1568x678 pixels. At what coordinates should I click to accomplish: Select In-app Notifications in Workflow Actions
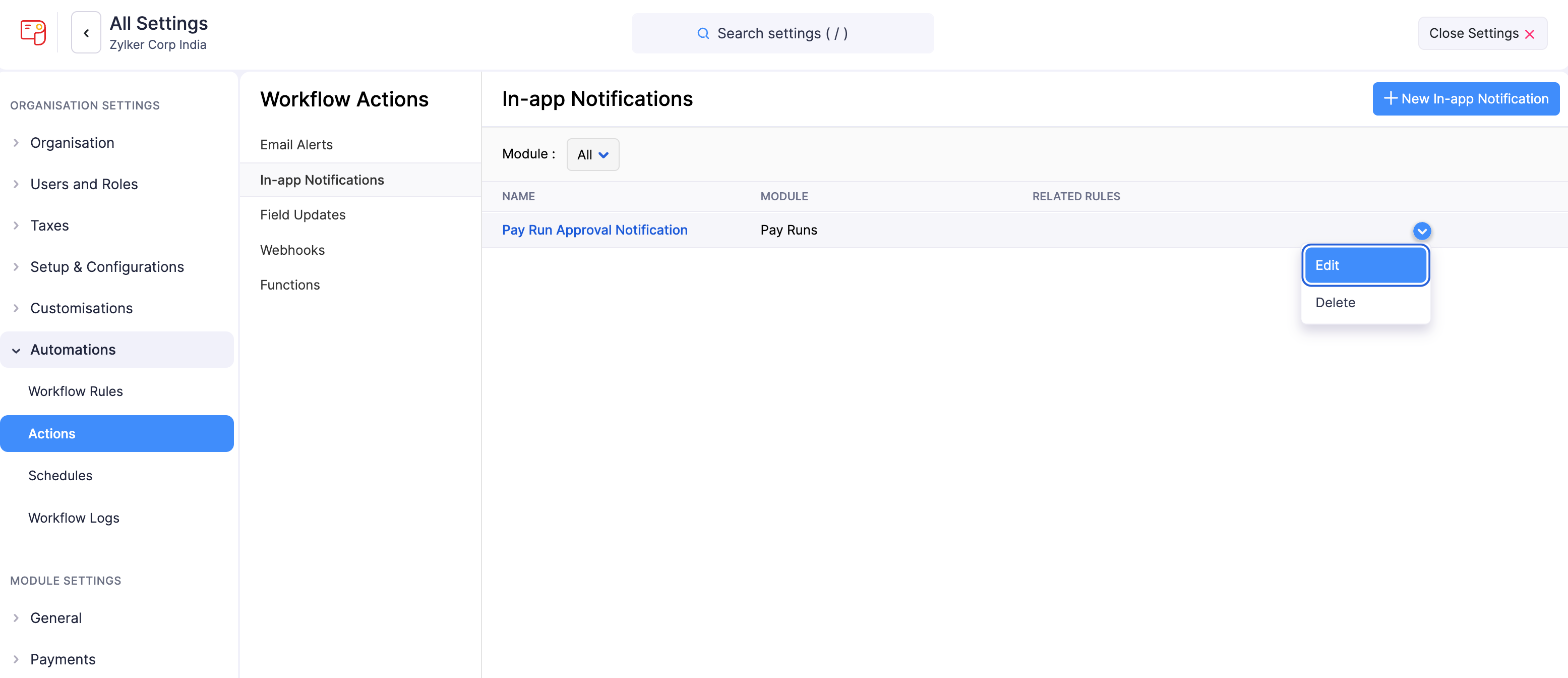coord(360,180)
